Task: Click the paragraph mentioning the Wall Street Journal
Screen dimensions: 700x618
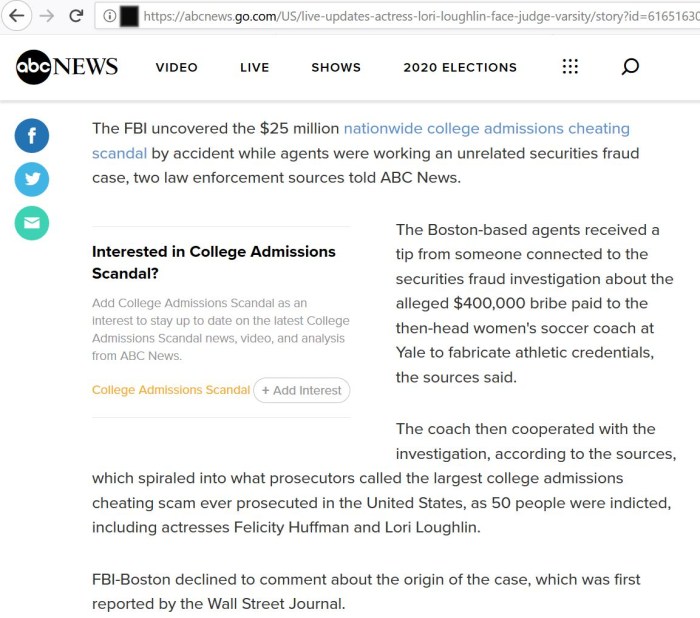Action: click(366, 591)
